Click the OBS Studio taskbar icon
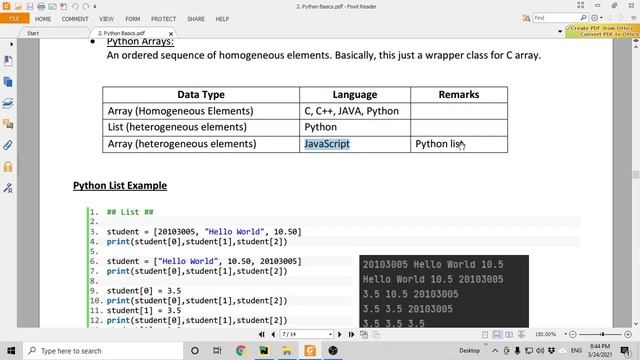 pos(333,351)
